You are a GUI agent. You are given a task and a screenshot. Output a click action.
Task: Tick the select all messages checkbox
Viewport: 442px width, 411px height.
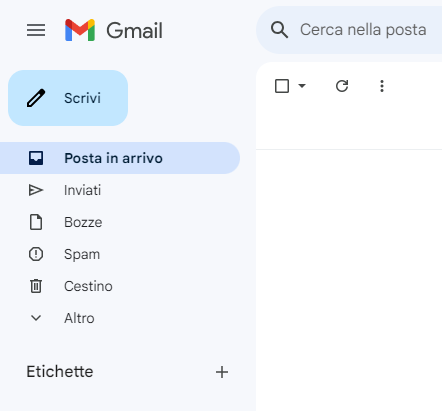coord(282,86)
